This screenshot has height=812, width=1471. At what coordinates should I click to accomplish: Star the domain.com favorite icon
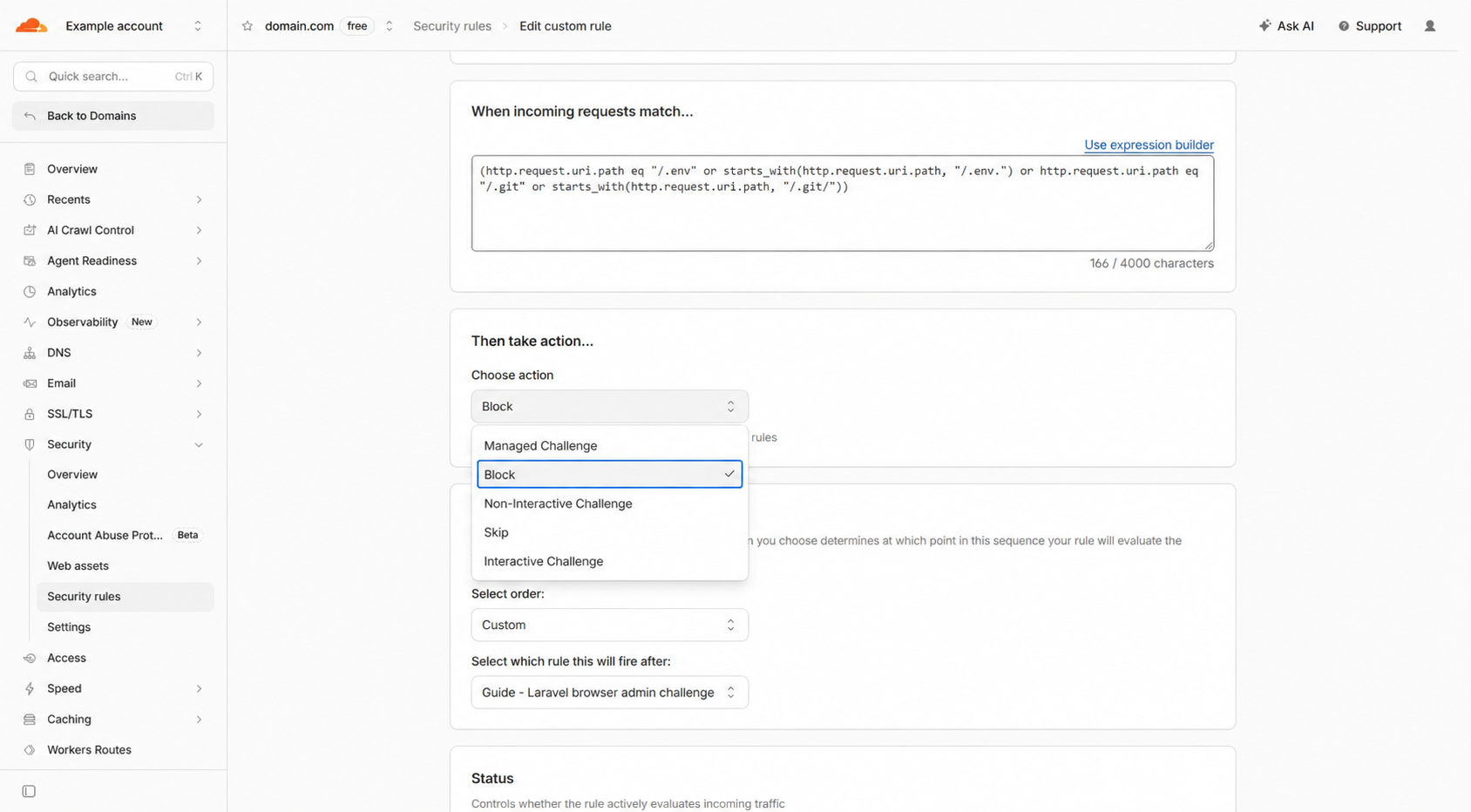[x=247, y=26]
